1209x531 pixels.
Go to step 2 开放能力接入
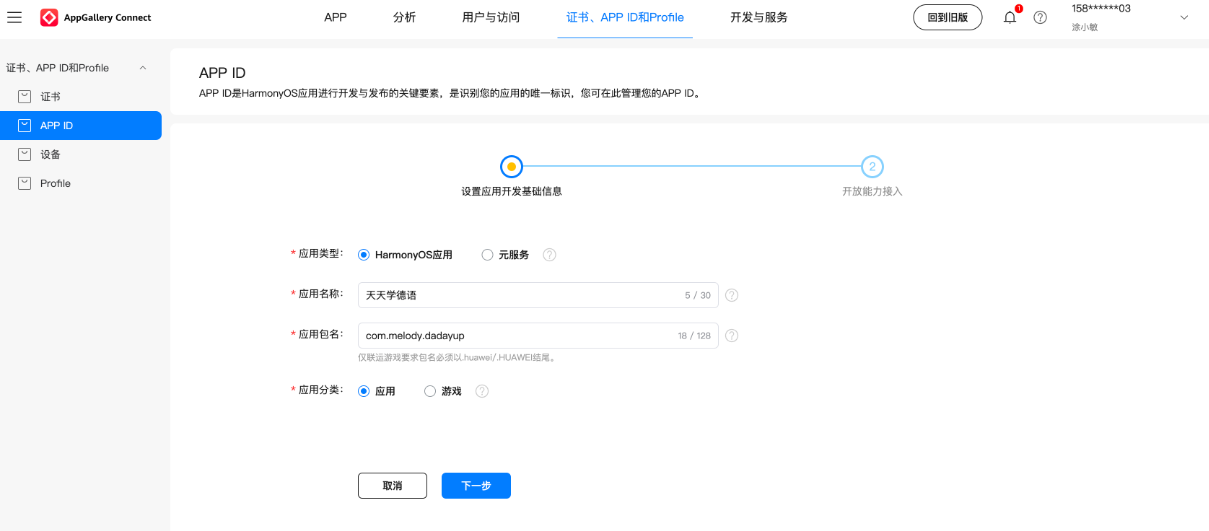(x=872, y=167)
